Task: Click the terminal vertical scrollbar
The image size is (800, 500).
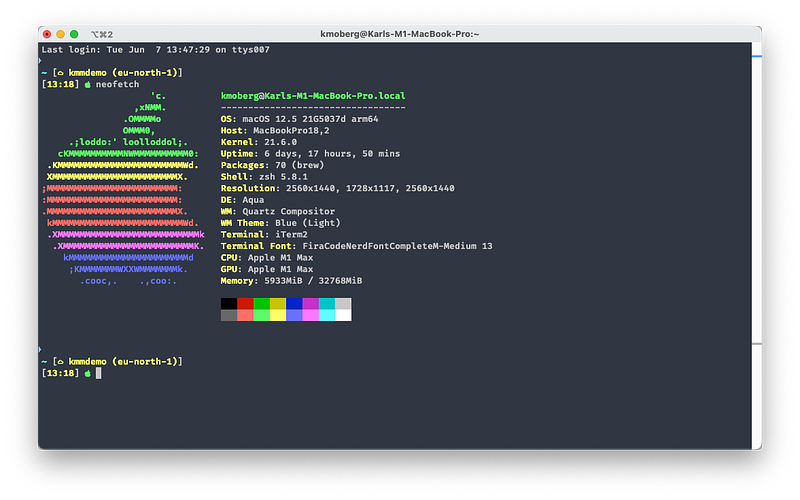Action: [x=757, y=245]
